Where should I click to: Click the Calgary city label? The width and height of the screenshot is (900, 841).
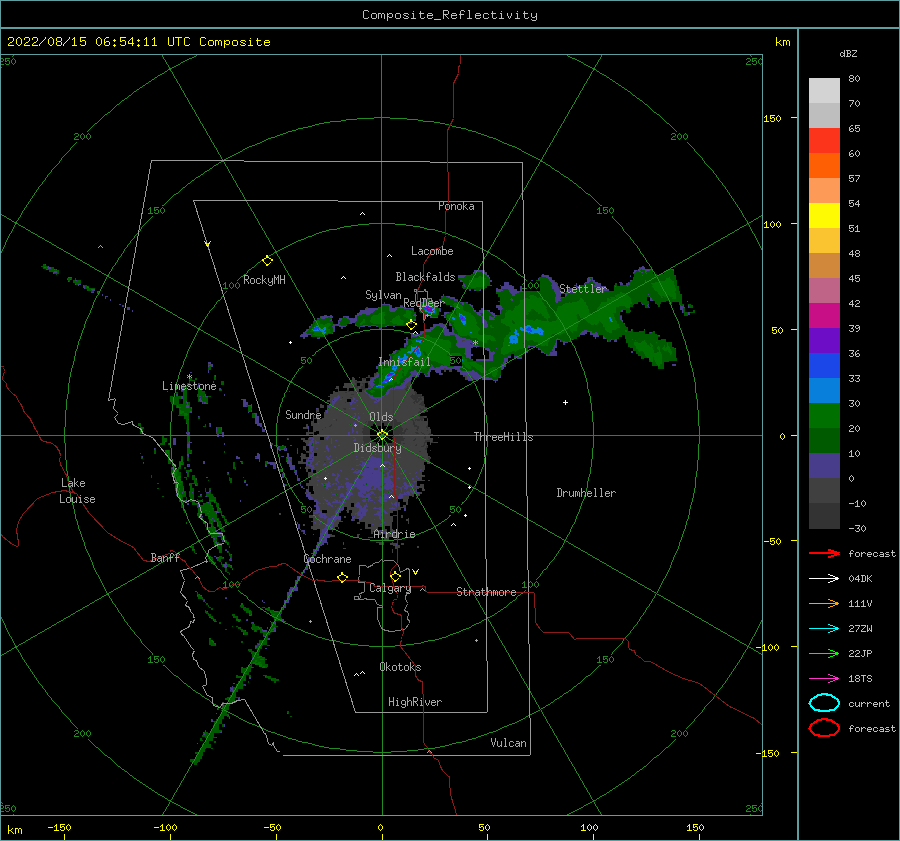coord(390,588)
